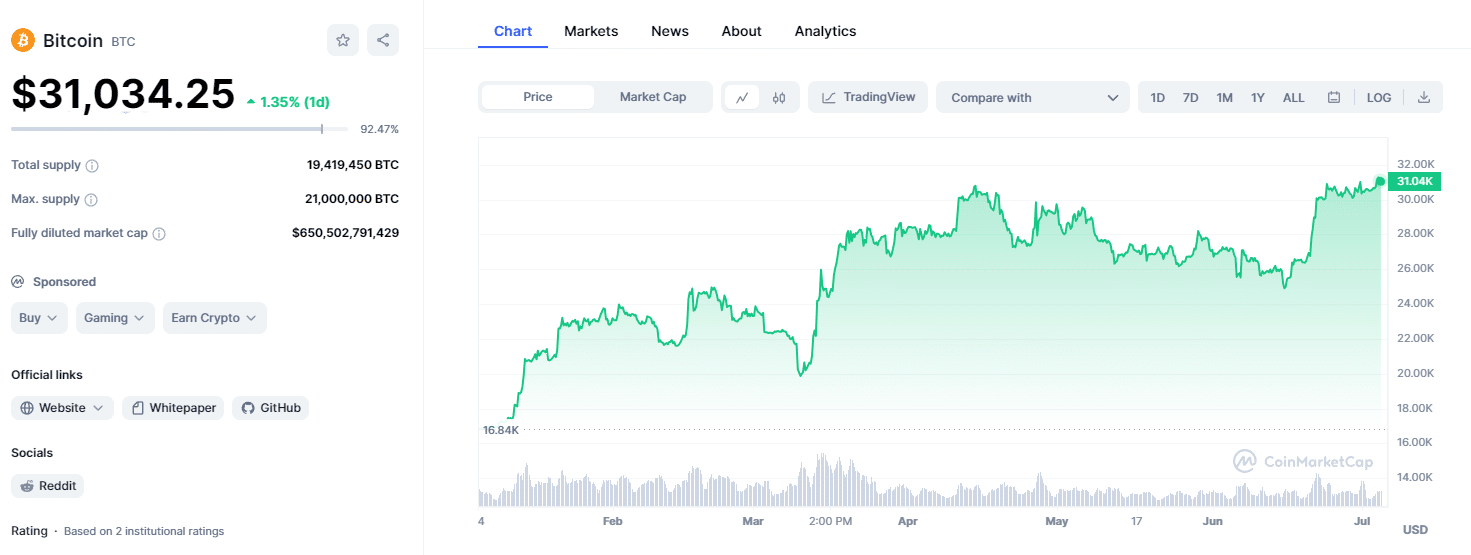Screen dimensions: 1471x555
Task: Switch to the candlestick chart icon
Action: pos(780,97)
